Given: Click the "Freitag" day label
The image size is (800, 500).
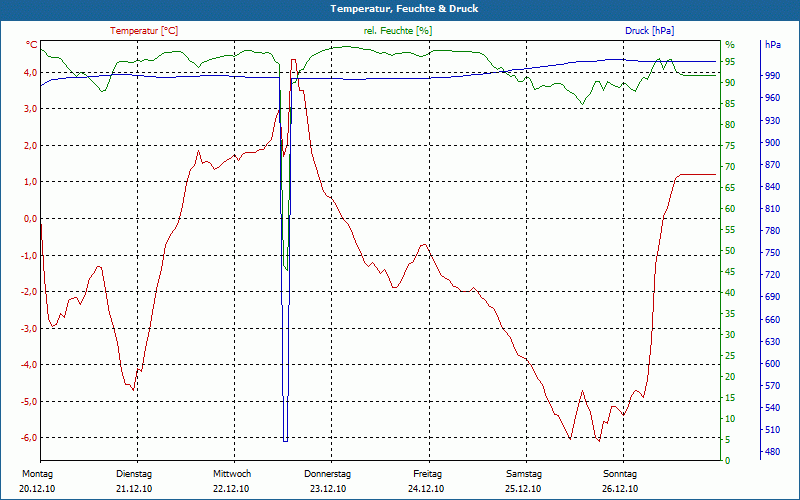Looking at the screenshot, I should [428, 474].
